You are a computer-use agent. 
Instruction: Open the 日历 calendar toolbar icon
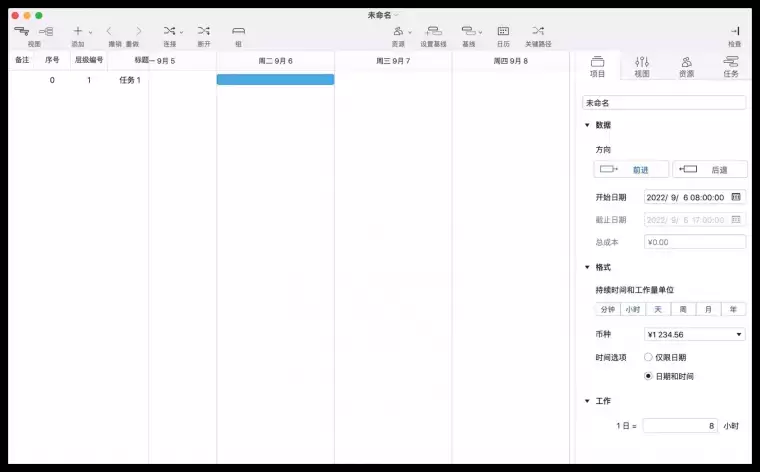coord(503,31)
